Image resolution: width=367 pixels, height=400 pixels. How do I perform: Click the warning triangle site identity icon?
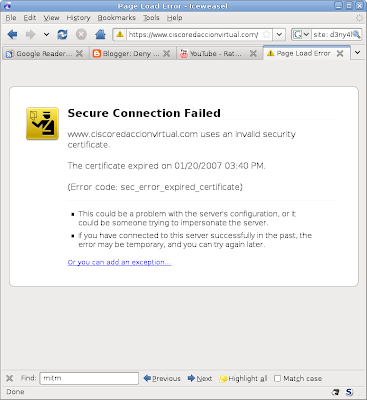(120, 34)
